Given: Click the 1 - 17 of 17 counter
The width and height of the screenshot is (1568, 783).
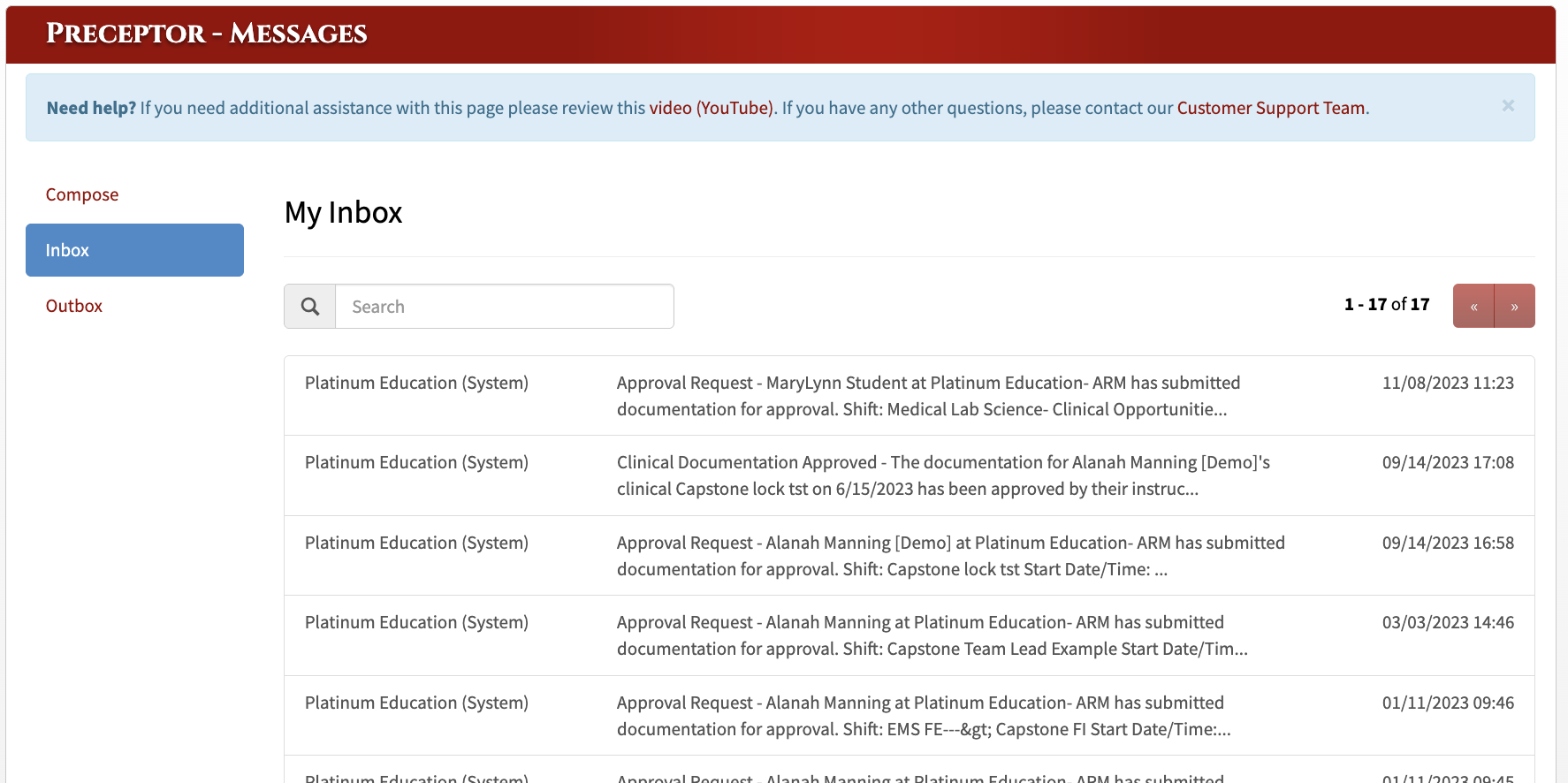Looking at the screenshot, I should coord(1387,304).
